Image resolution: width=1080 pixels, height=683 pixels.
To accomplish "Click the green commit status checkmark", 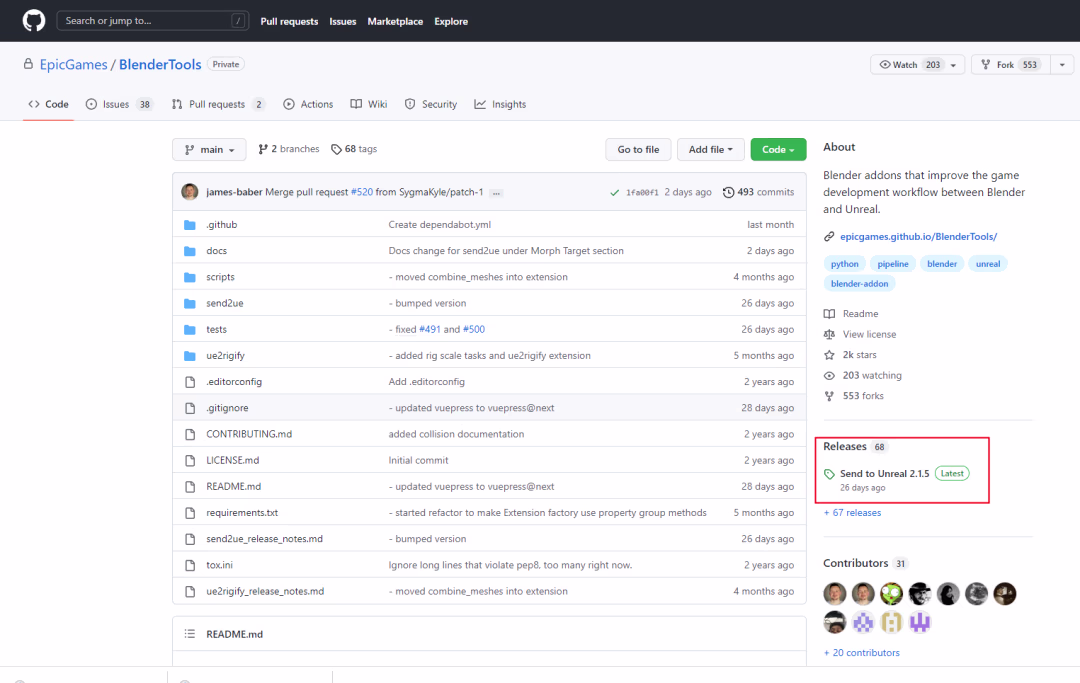I will click(x=614, y=193).
